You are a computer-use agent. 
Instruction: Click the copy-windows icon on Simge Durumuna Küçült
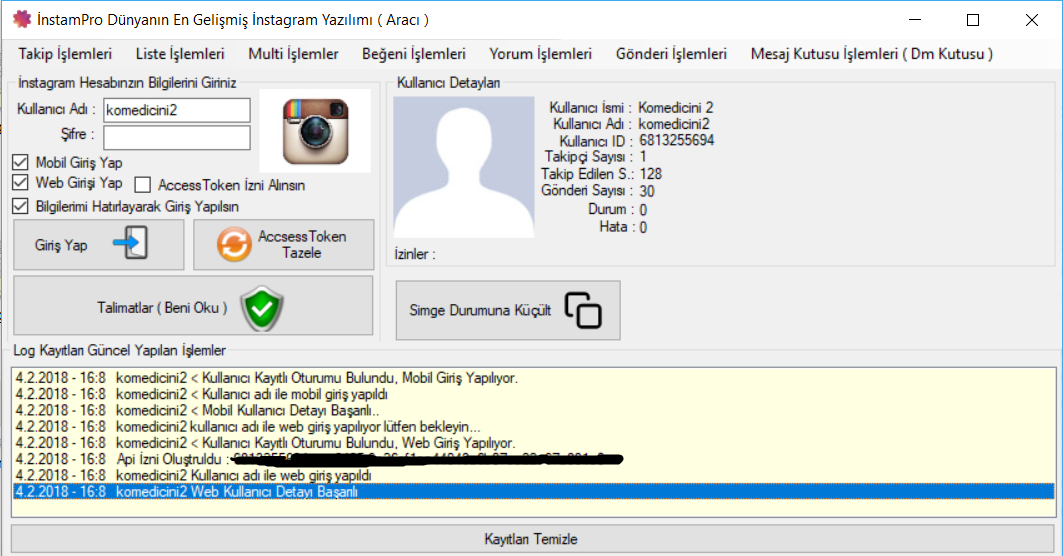tap(584, 310)
